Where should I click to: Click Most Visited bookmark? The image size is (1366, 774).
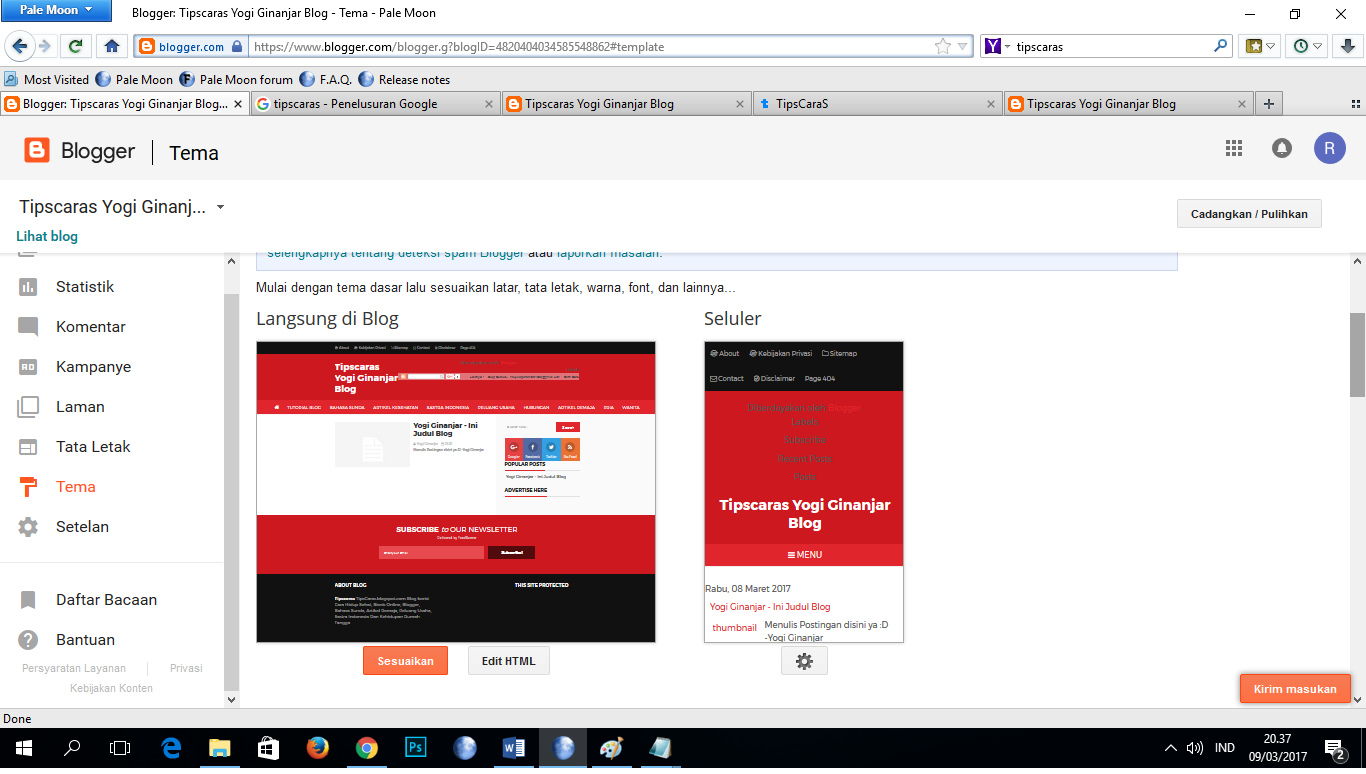tap(47, 79)
